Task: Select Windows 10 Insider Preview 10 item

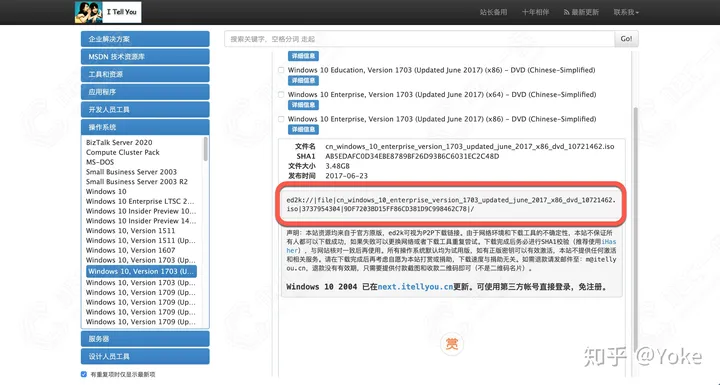Action: [x=141, y=211]
